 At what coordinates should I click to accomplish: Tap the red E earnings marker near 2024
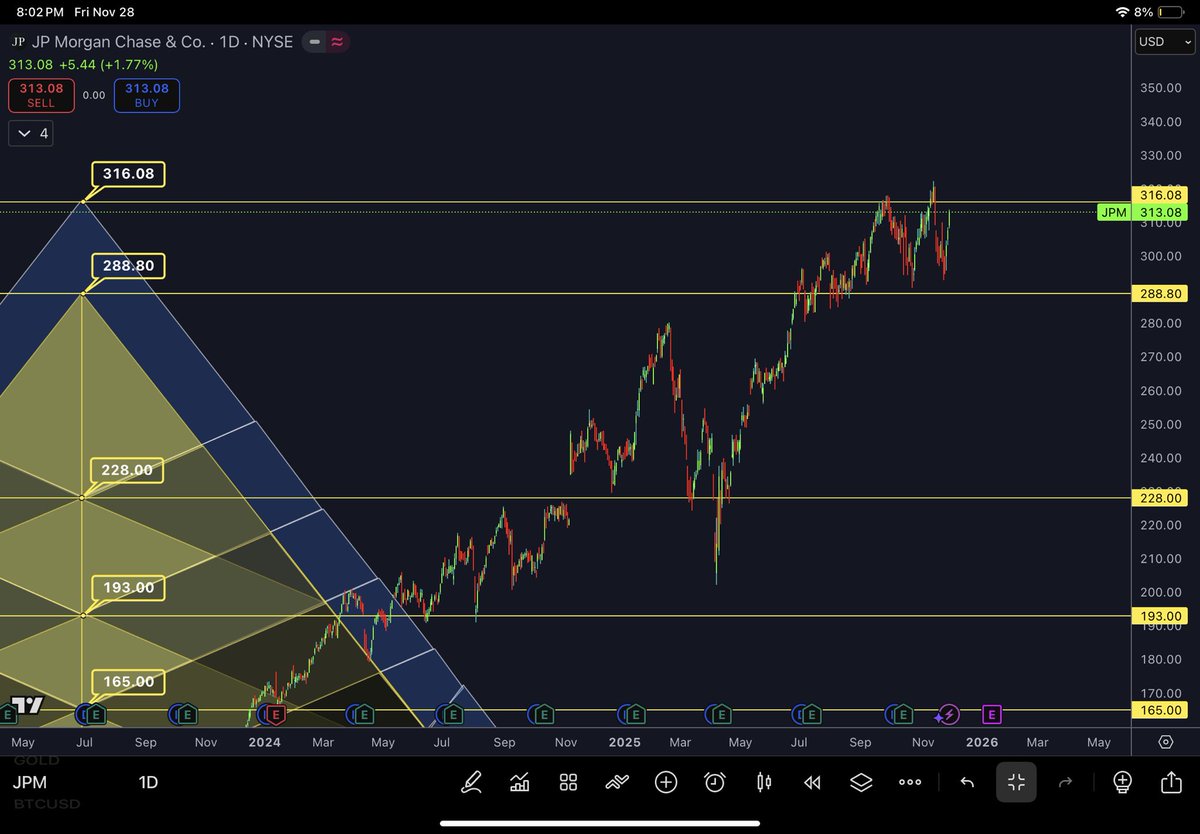coord(277,714)
